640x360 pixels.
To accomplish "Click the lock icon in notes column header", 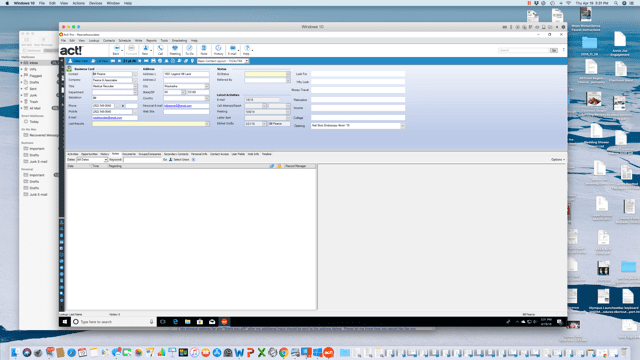I will tap(280, 166).
